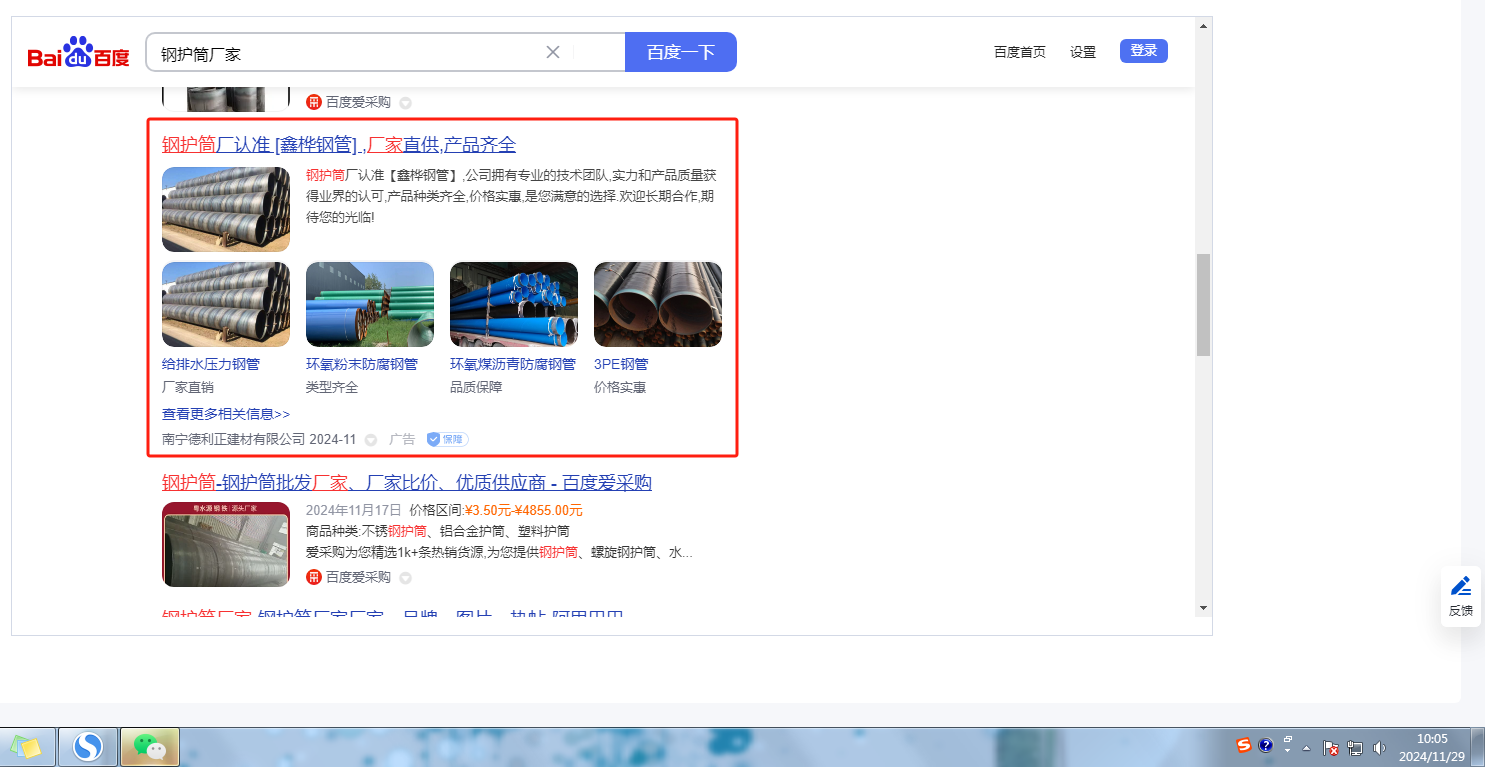Click the 给排水压力钢管 link
Image resolution: width=1485 pixels, height=767 pixels.
pyautogui.click(x=211, y=364)
